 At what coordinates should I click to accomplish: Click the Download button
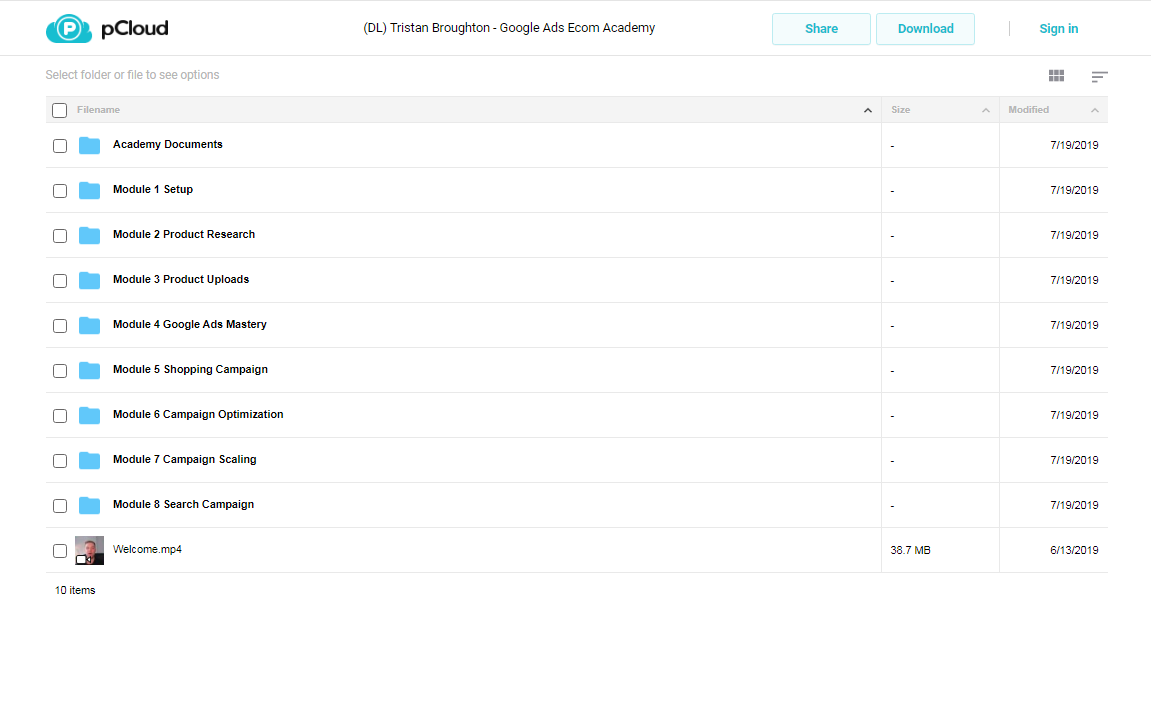point(926,29)
